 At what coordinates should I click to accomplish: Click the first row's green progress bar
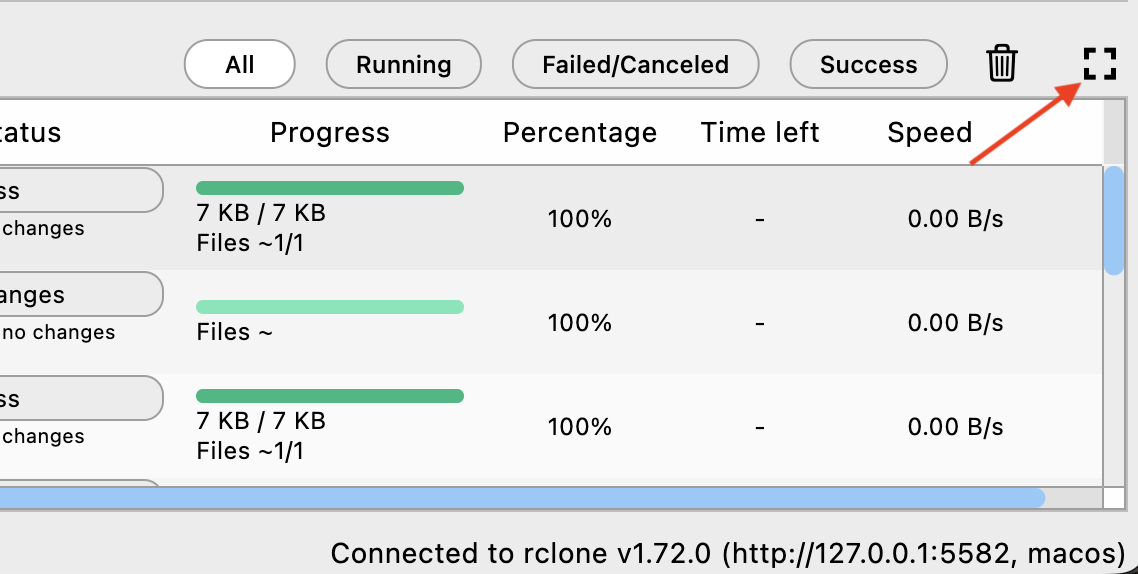click(x=330, y=188)
